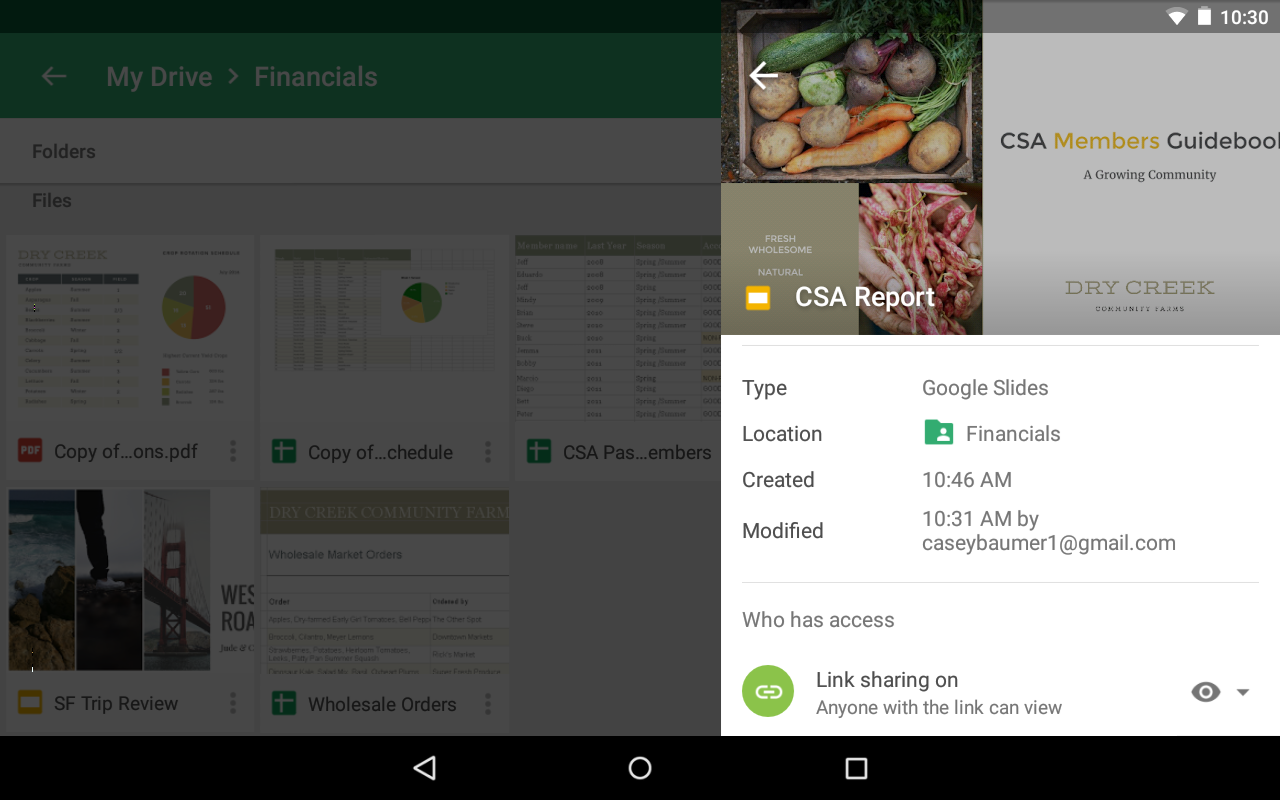This screenshot has height=800, width=1280.
Task: Click the Wholesale Orders file name
Action: pos(382,704)
